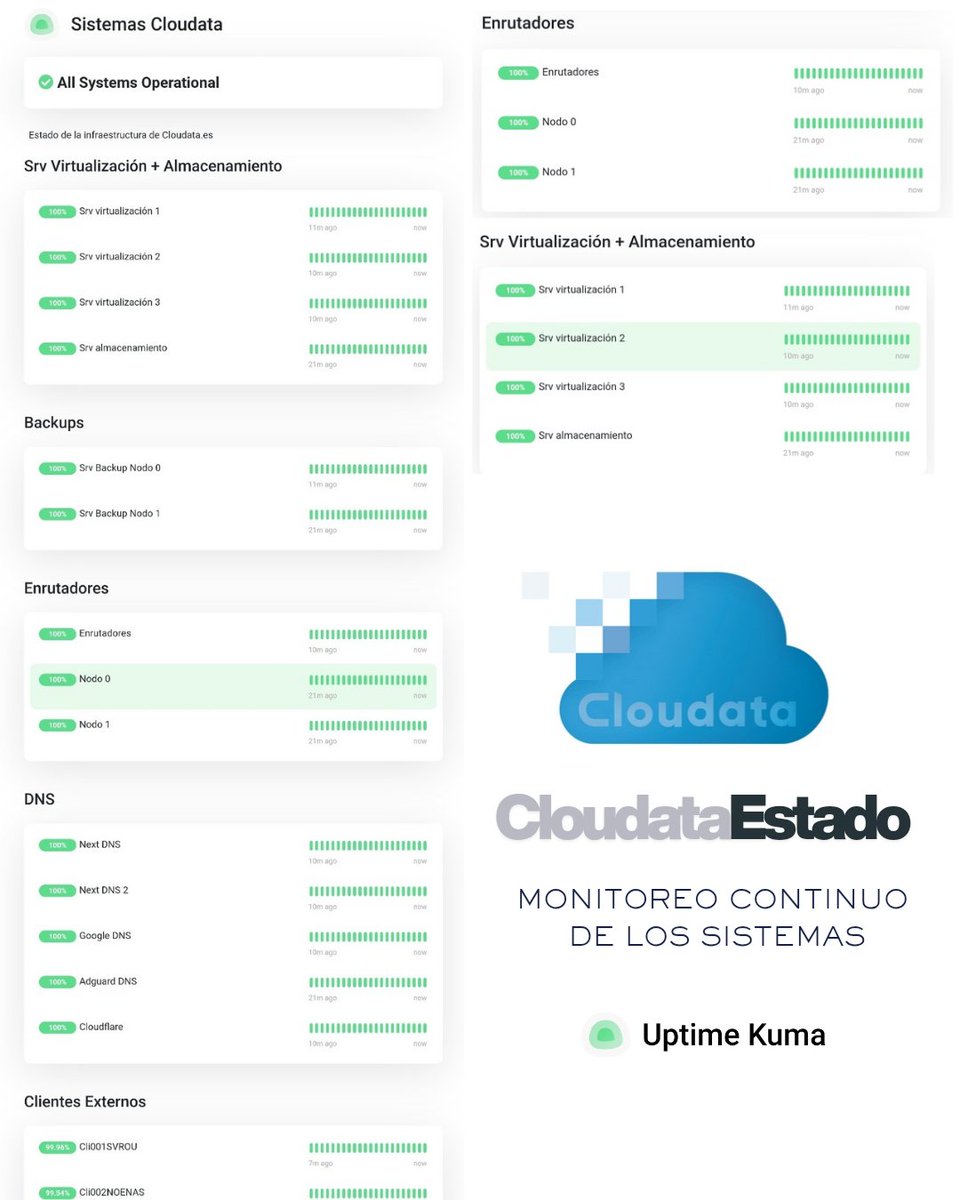
Task: Click the 21m ago label under Adguard DNS heartbeat
Action: tap(322, 998)
